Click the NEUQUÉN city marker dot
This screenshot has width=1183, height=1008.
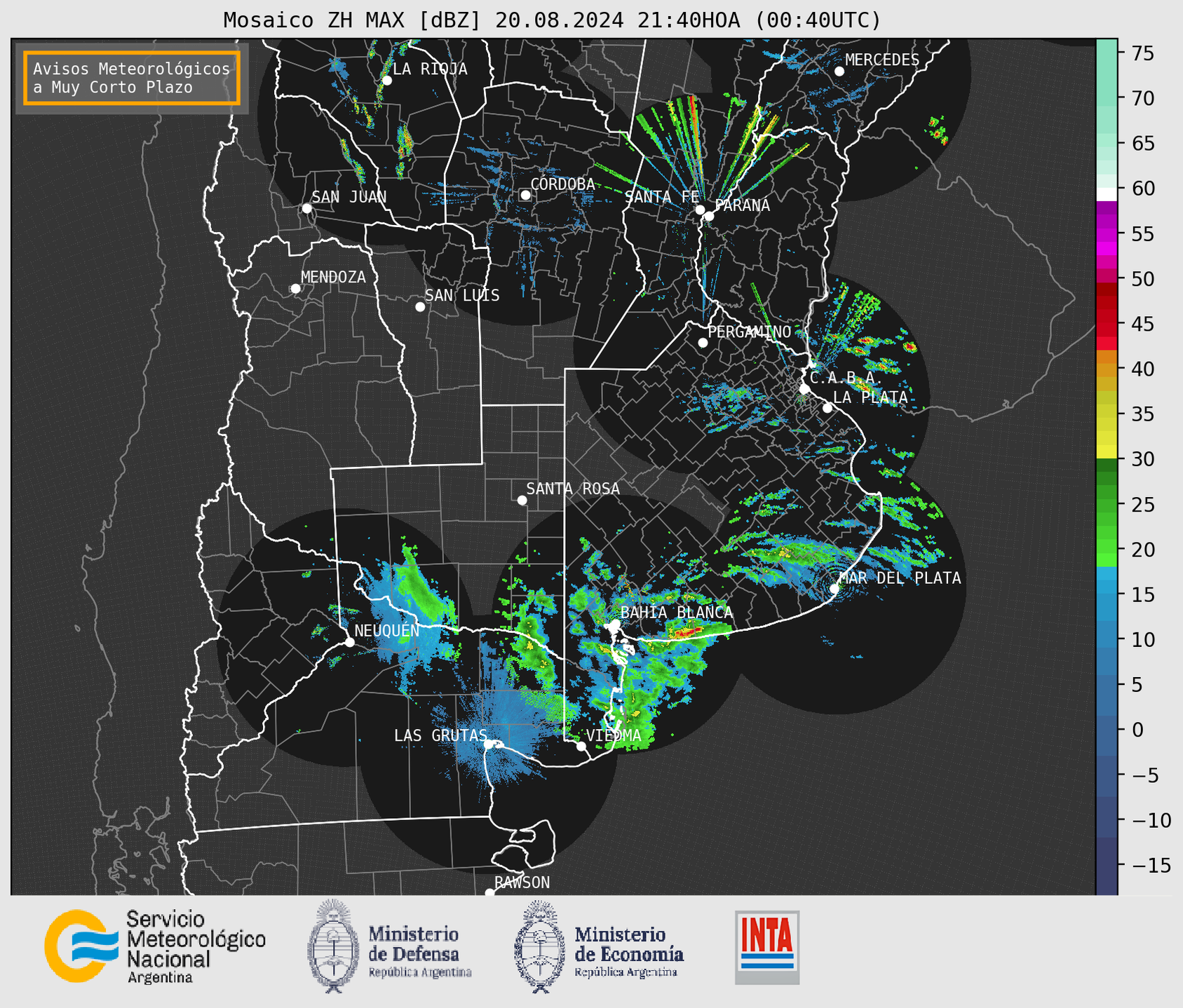point(349,642)
